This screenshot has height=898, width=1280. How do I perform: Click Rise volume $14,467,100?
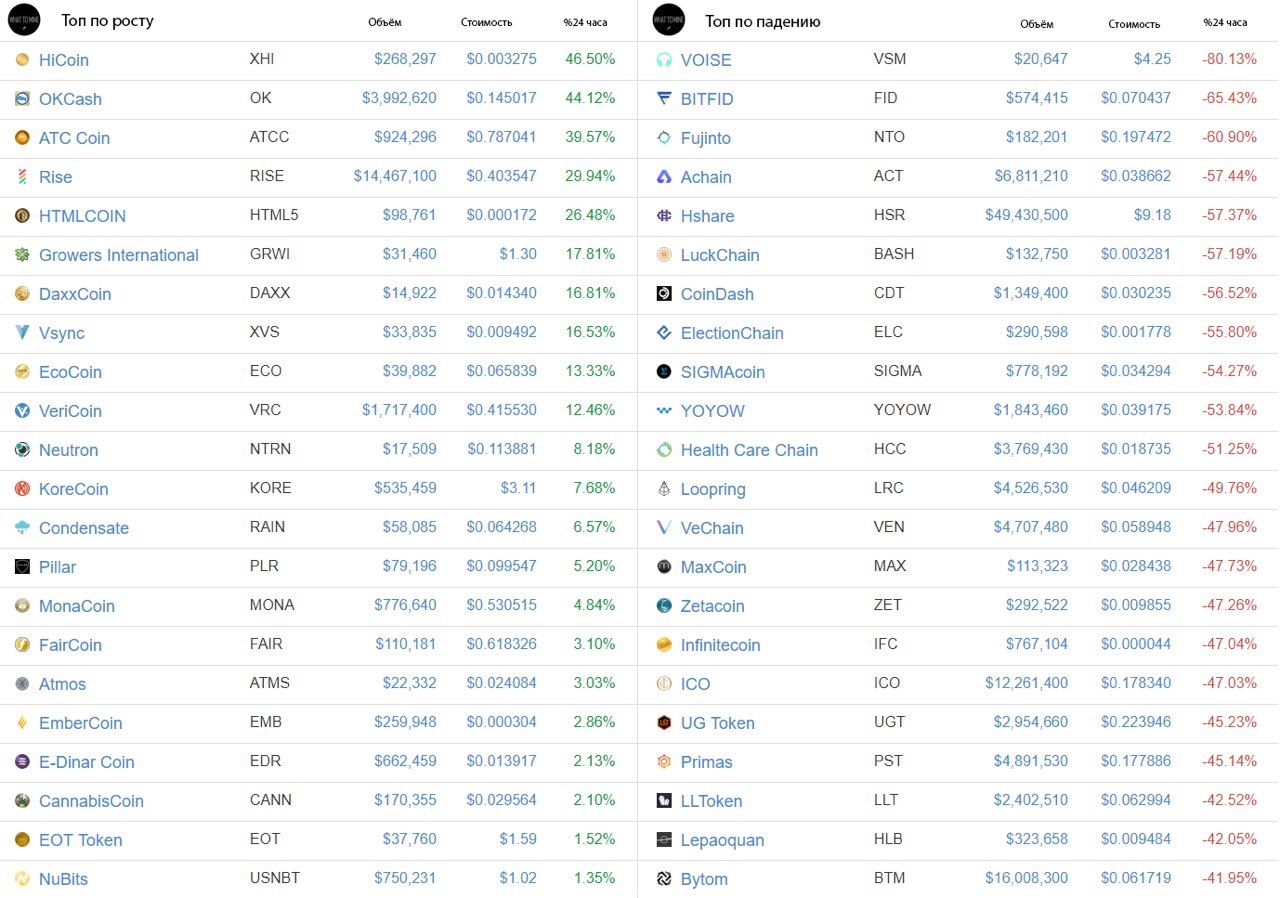(x=395, y=176)
